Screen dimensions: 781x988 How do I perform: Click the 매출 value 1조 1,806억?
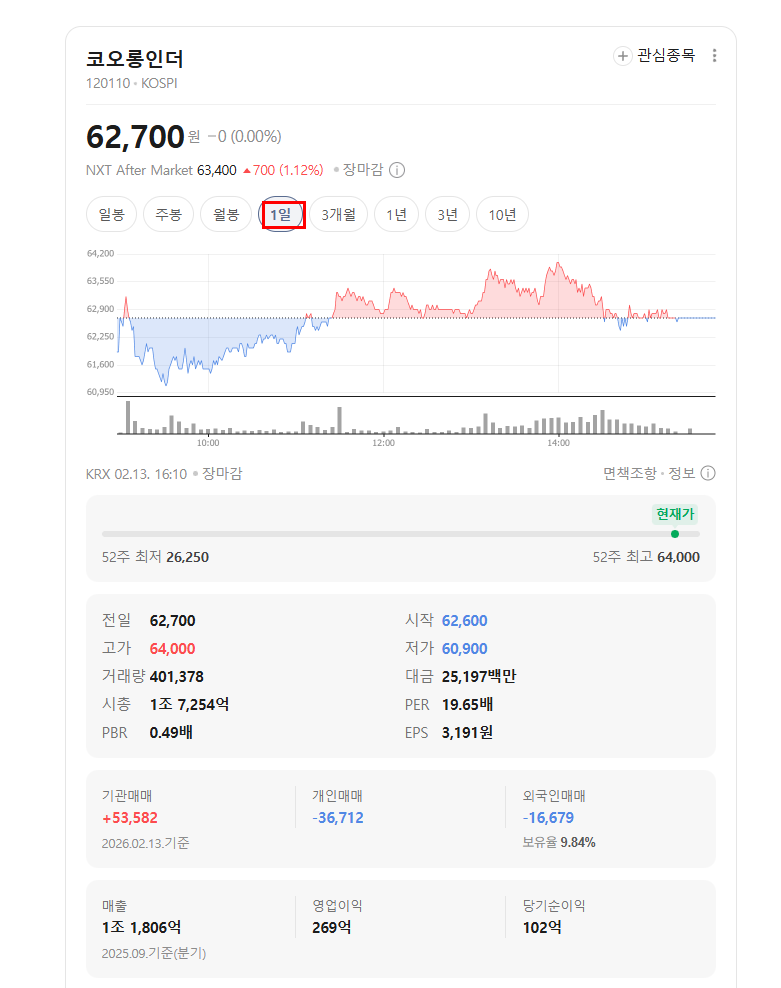coord(142,928)
